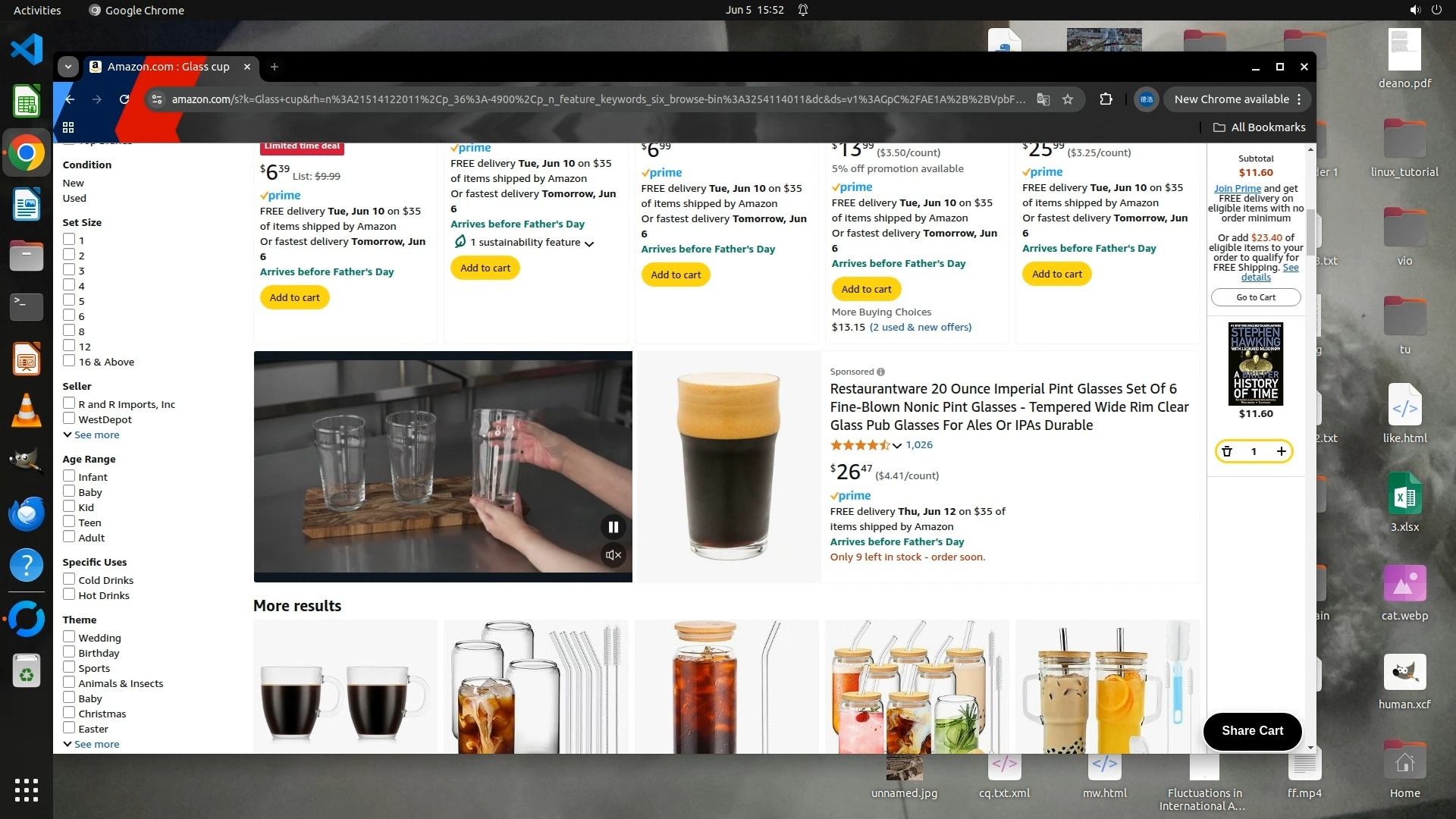Click the trash icon in cart sidebar
This screenshot has height=819, width=1456.
[1227, 451]
